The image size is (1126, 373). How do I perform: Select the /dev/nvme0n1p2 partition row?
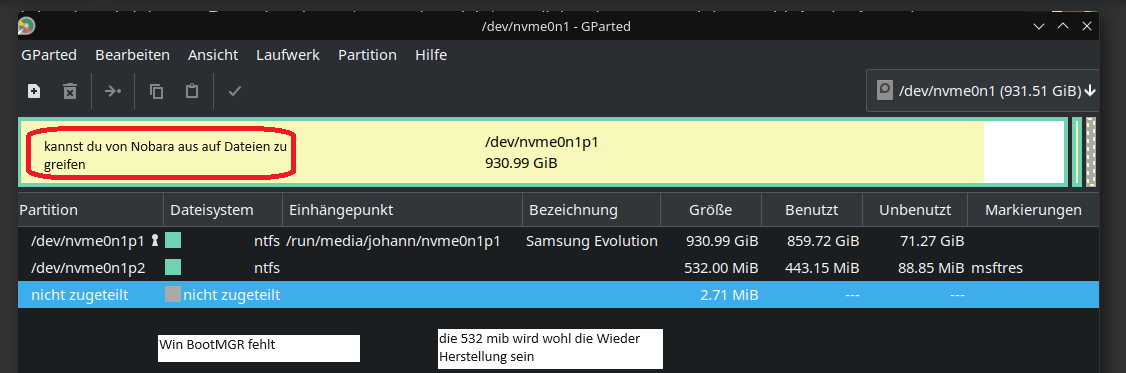pyautogui.click(x=559, y=268)
